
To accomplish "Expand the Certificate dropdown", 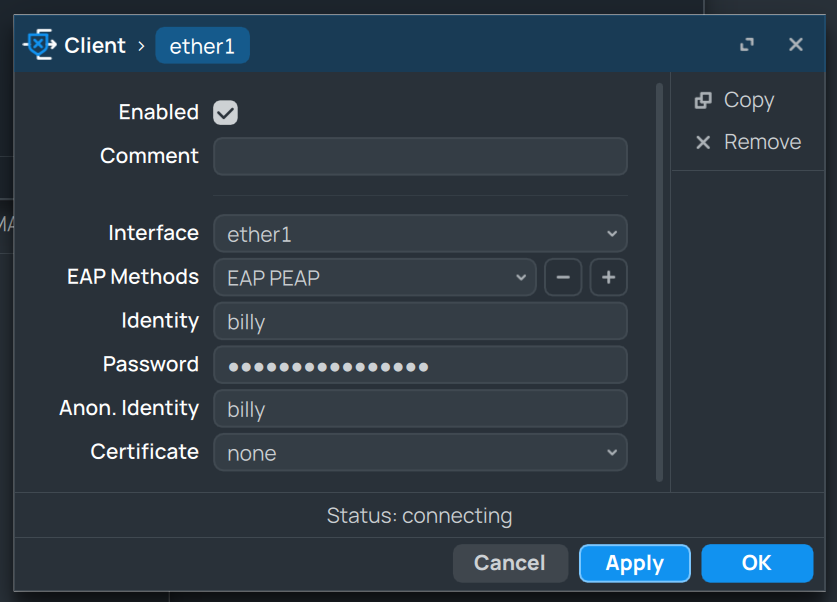I will pyautogui.click(x=420, y=453).
